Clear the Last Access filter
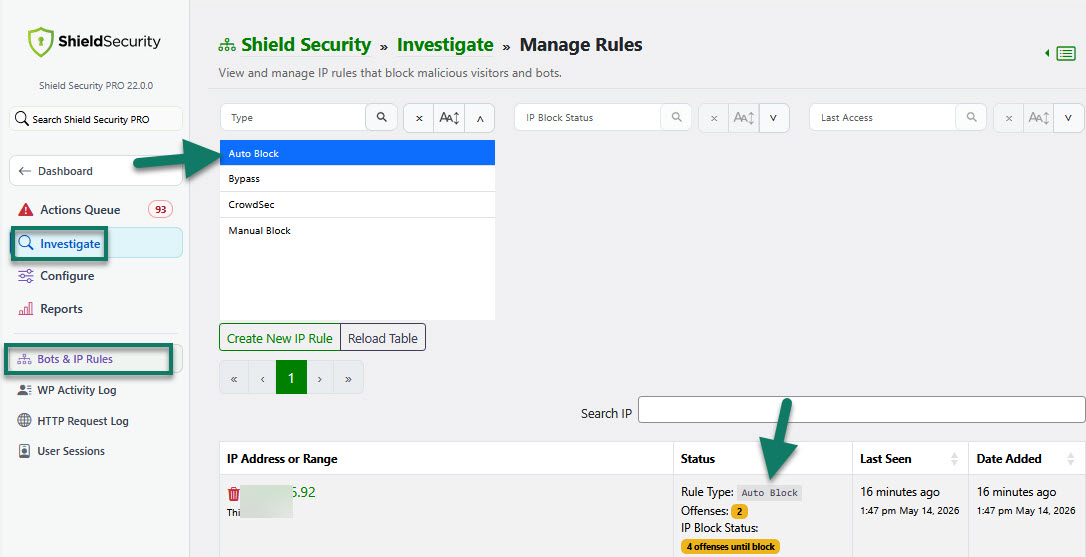This screenshot has width=1086, height=557. pos(1008,118)
